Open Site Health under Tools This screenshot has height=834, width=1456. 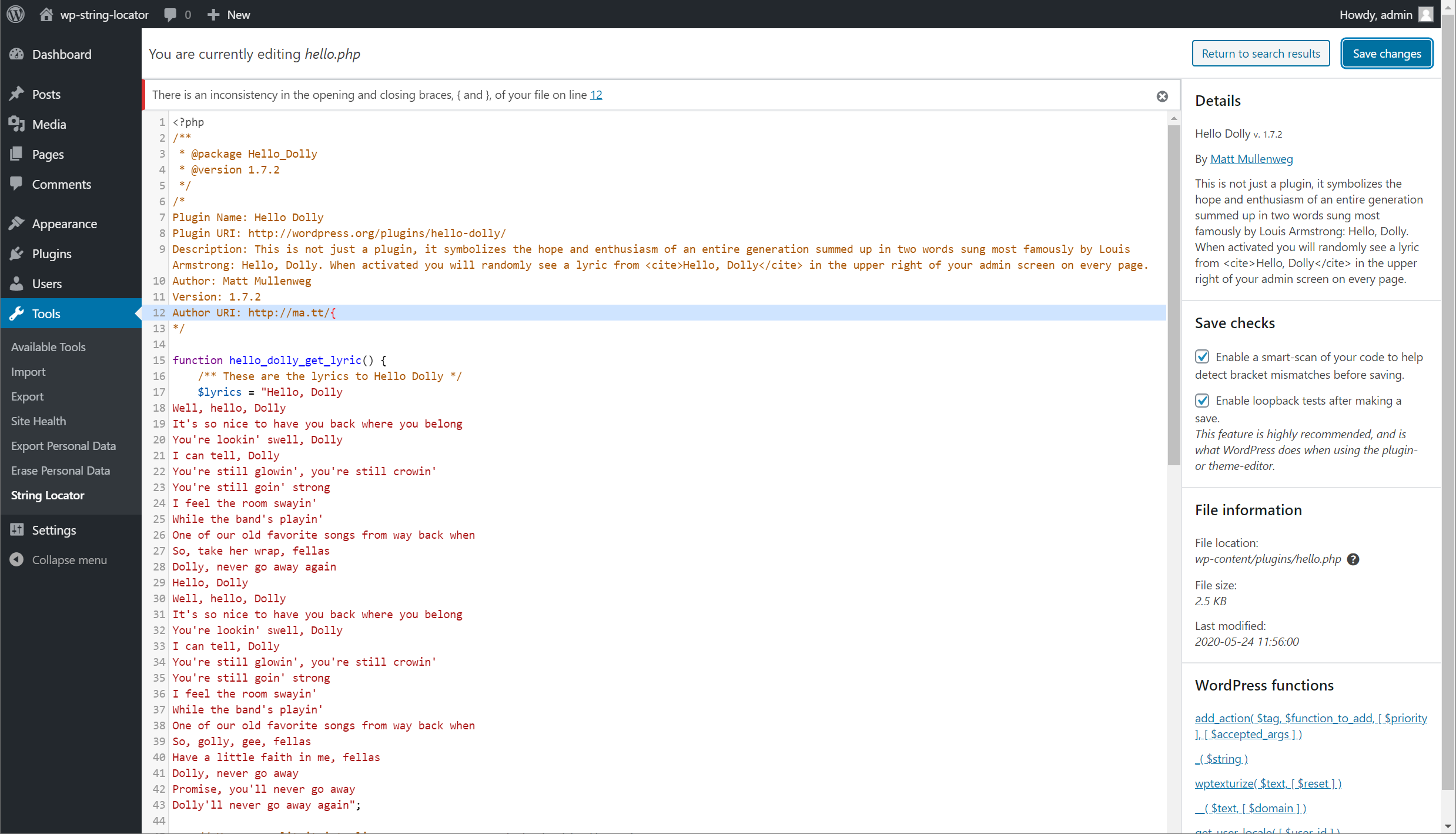[x=38, y=421]
